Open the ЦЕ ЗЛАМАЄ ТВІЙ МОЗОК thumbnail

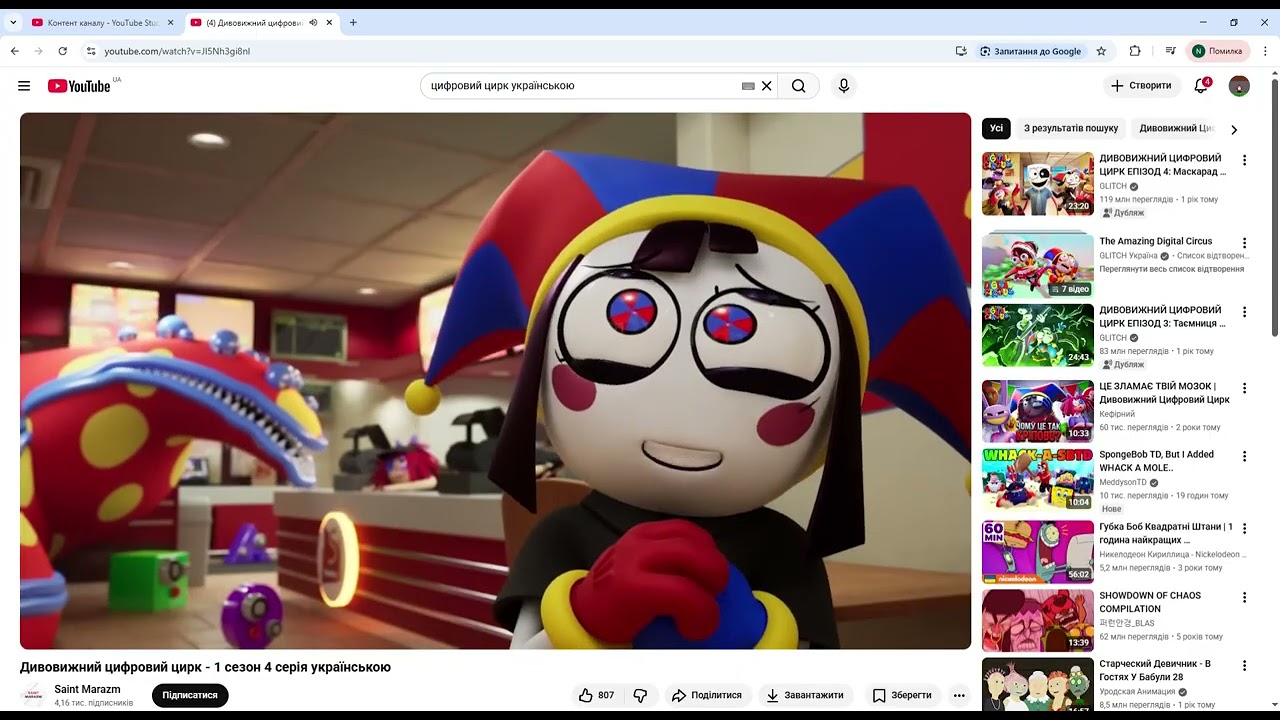click(x=1038, y=411)
